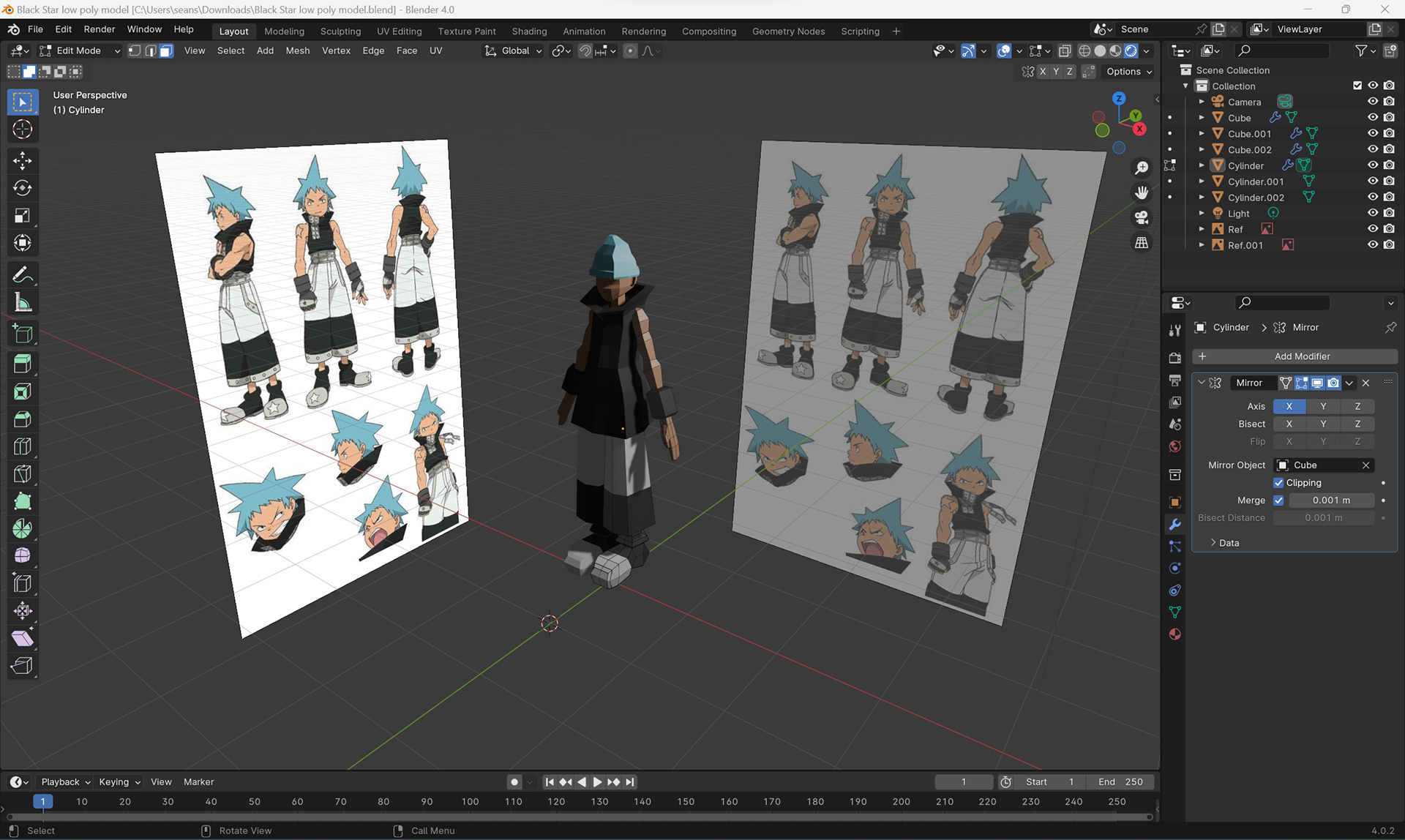This screenshot has width=1405, height=840.
Task: Hide Ref.001 object in viewport
Action: [1373, 245]
